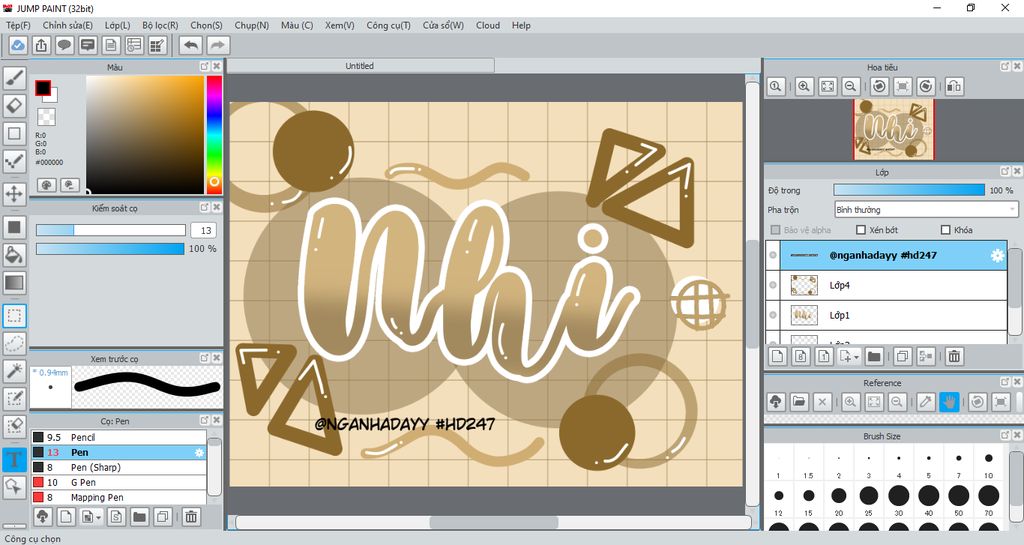Open the Lớp(L) menu
The image size is (1024, 545).
coord(118,25)
